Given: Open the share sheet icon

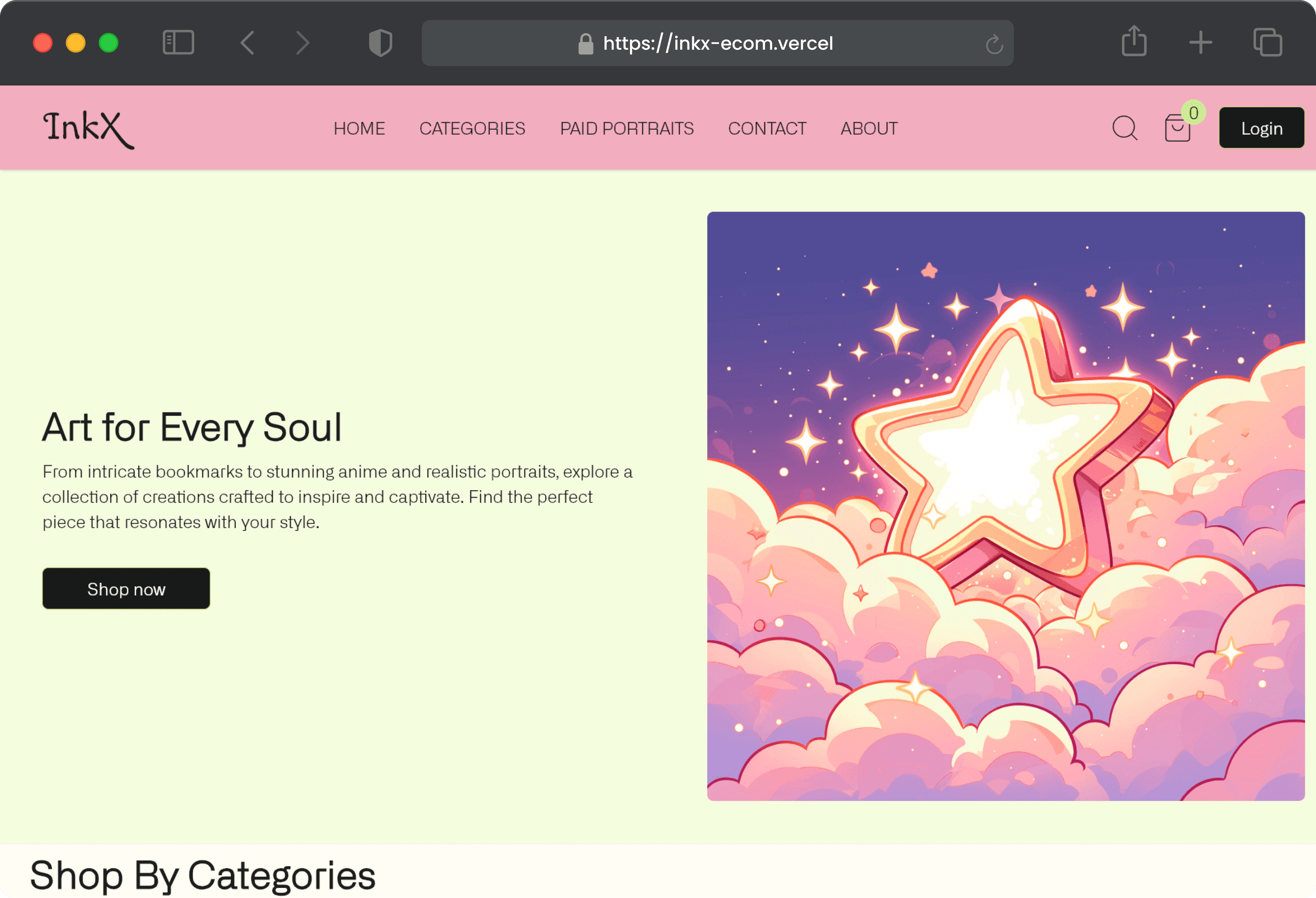Looking at the screenshot, I should point(1134,41).
